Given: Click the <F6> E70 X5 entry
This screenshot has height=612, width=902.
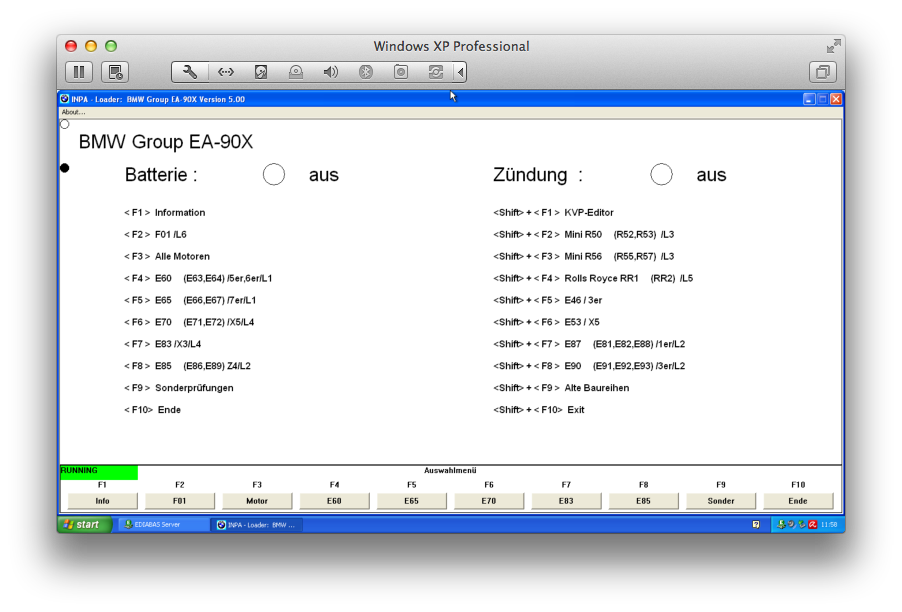Looking at the screenshot, I should point(189,322).
